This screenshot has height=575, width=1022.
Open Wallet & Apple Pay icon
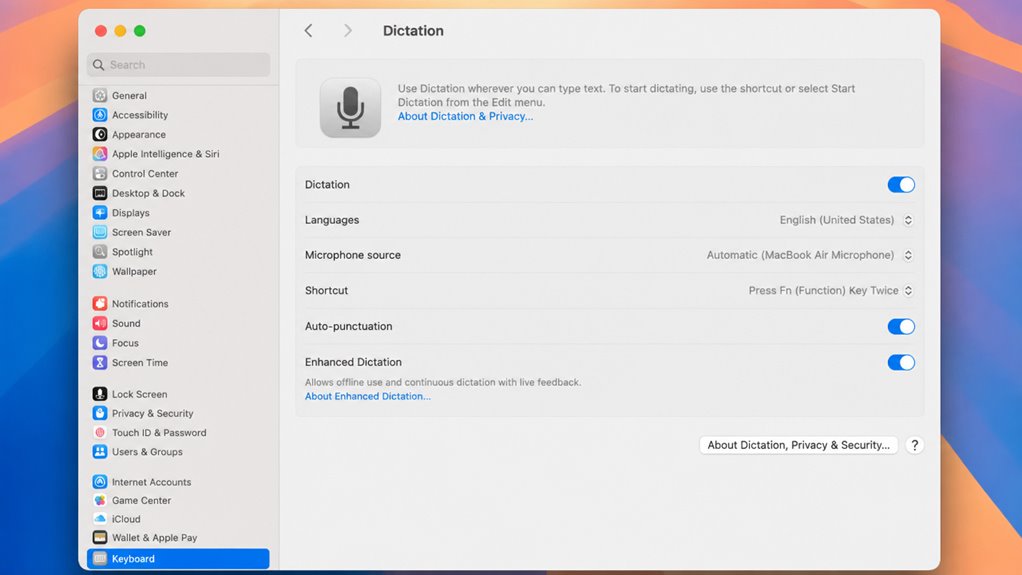(100, 537)
